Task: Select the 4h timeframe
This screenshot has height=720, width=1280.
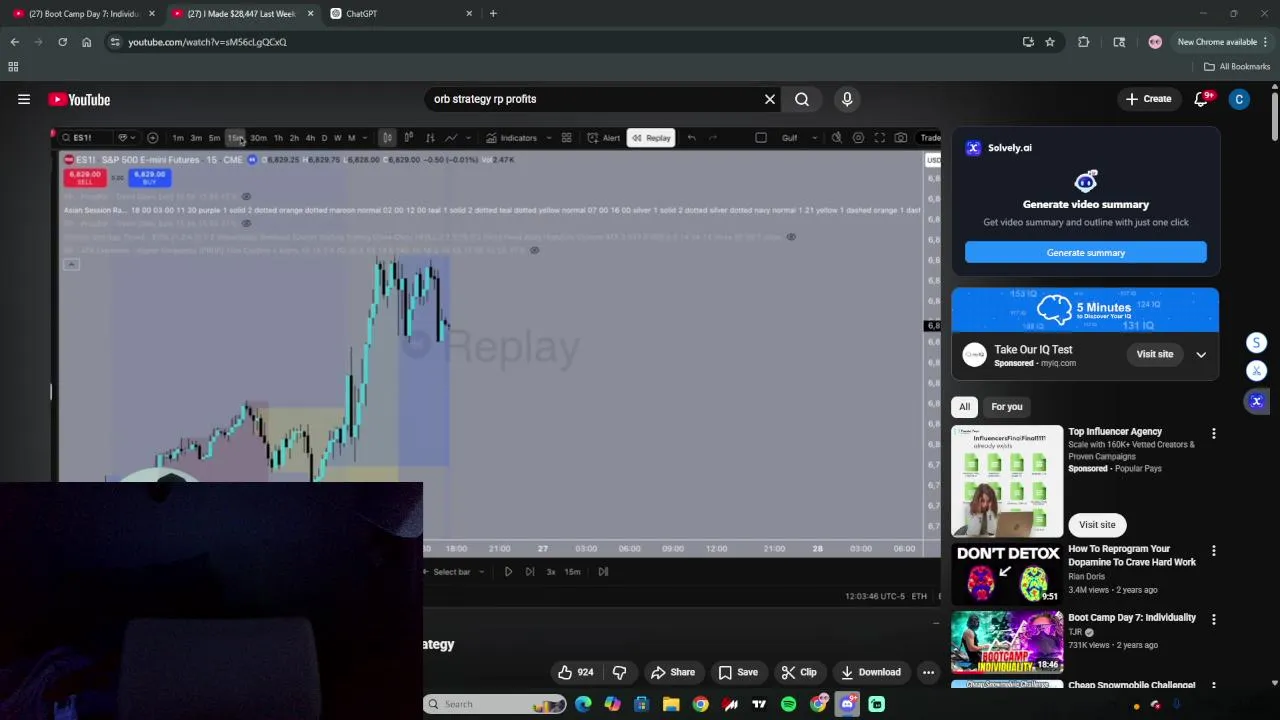Action: coord(310,138)
